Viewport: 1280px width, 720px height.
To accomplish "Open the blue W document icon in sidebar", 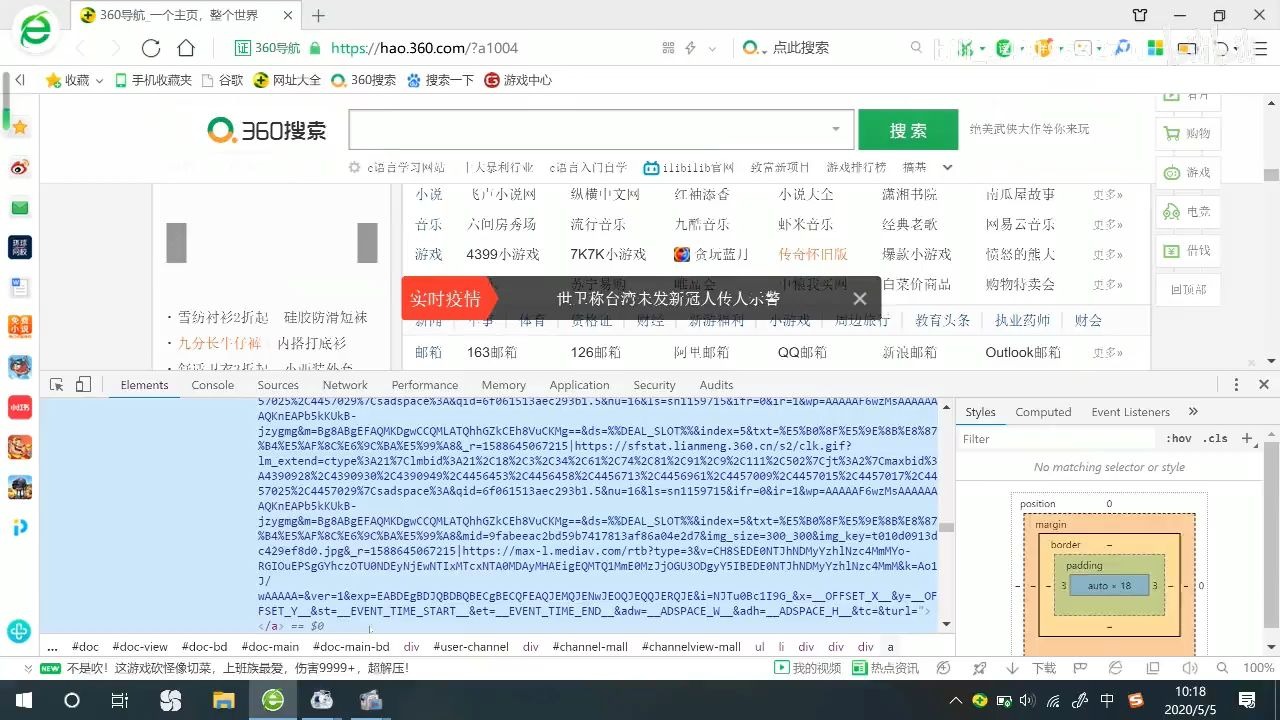I will click(20, 287).
